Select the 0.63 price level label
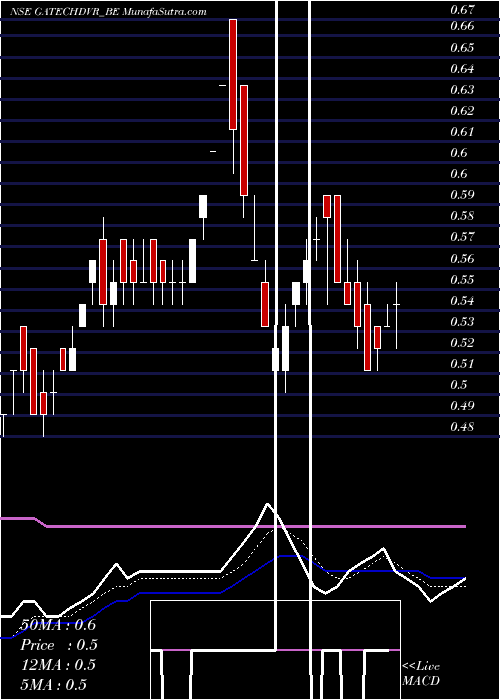The image size is (500, 700). click(x=462, y=90)
